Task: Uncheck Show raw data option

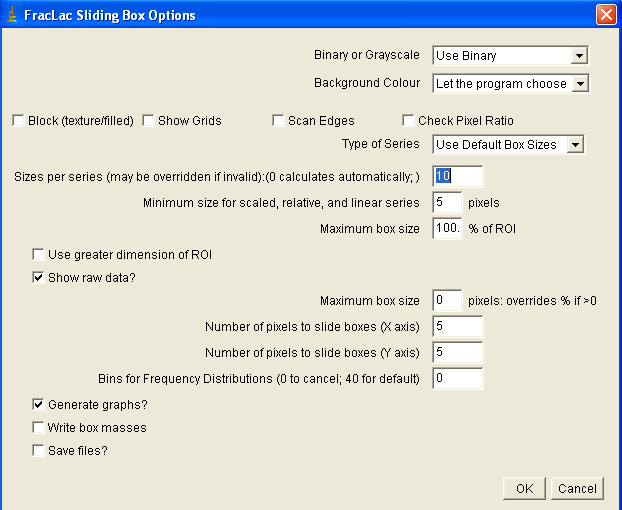Action: pos(38,277)
